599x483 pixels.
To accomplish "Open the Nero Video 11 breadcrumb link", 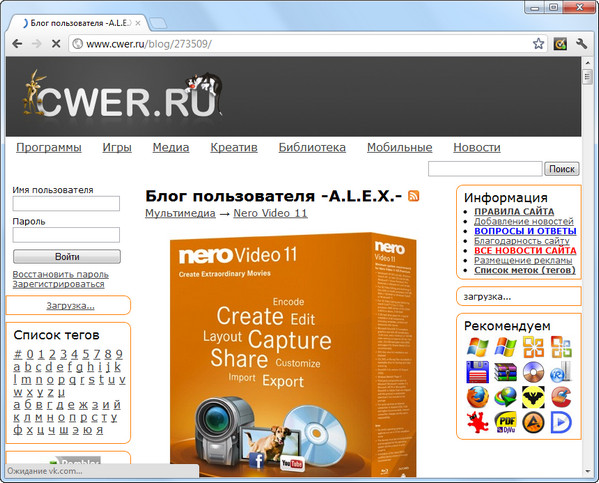I will point(270,213).
